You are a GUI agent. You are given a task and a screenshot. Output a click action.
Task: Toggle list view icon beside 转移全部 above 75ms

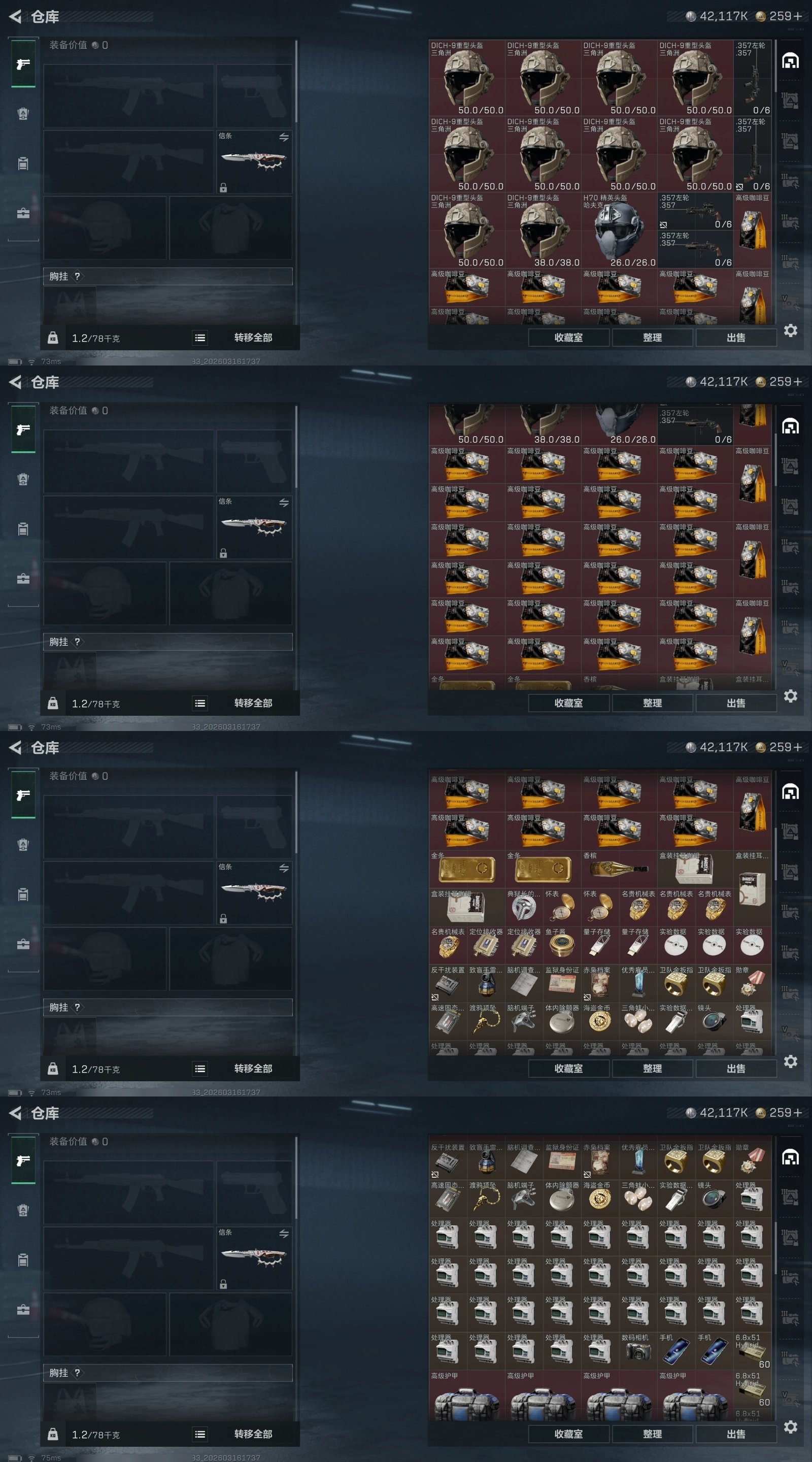point(200,1434)
